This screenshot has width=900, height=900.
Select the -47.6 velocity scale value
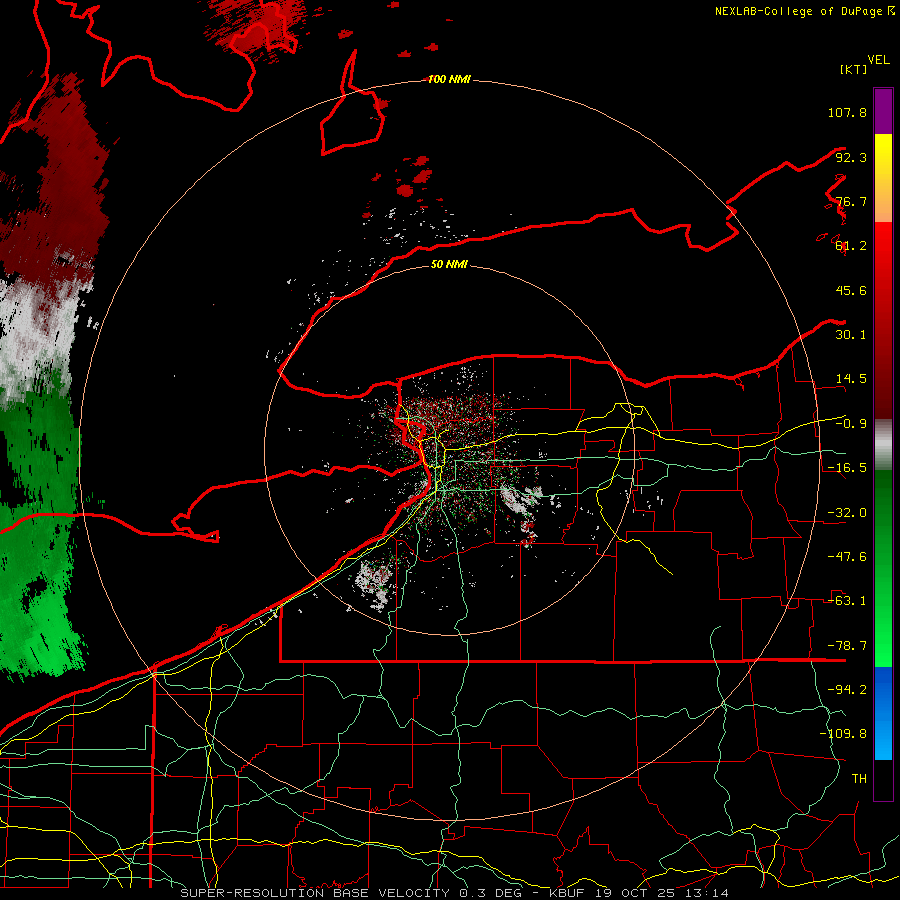[x=847, y=557]
